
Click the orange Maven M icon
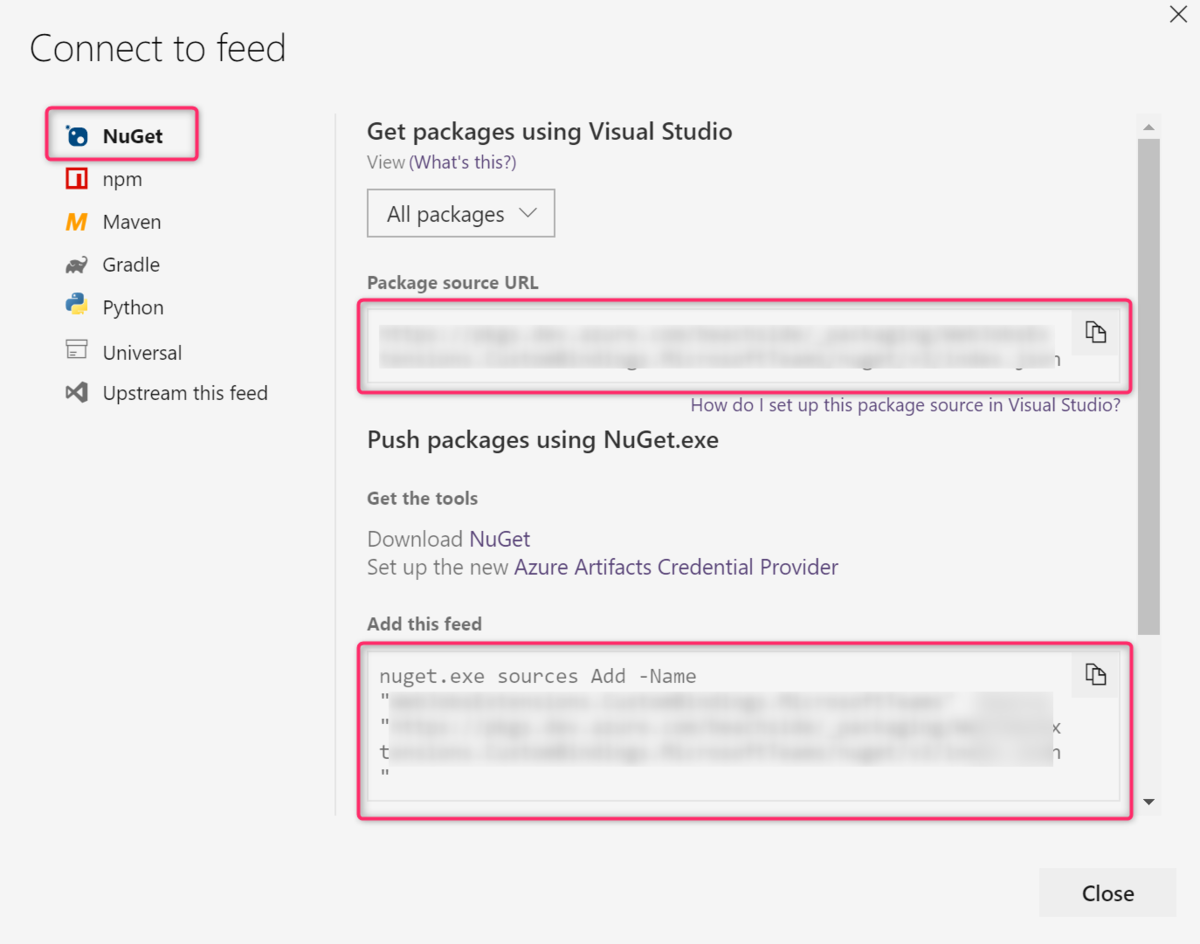click(x=77, y=222)
